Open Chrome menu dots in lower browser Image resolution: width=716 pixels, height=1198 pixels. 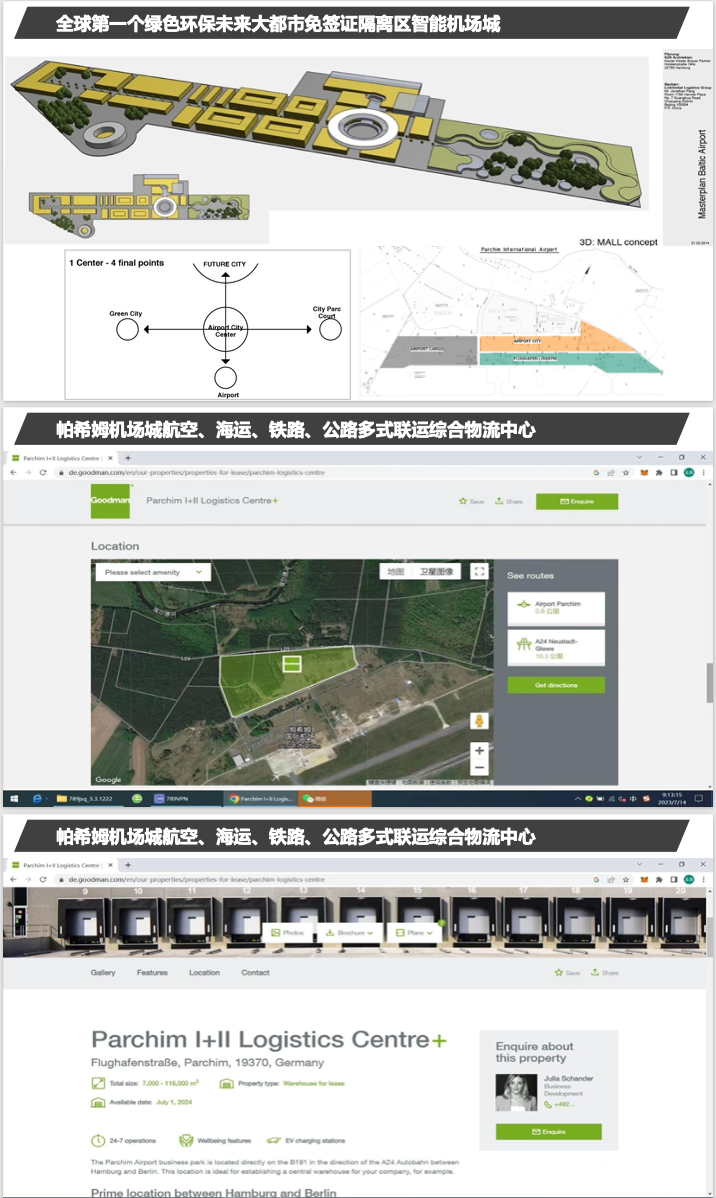coord(704,879)
